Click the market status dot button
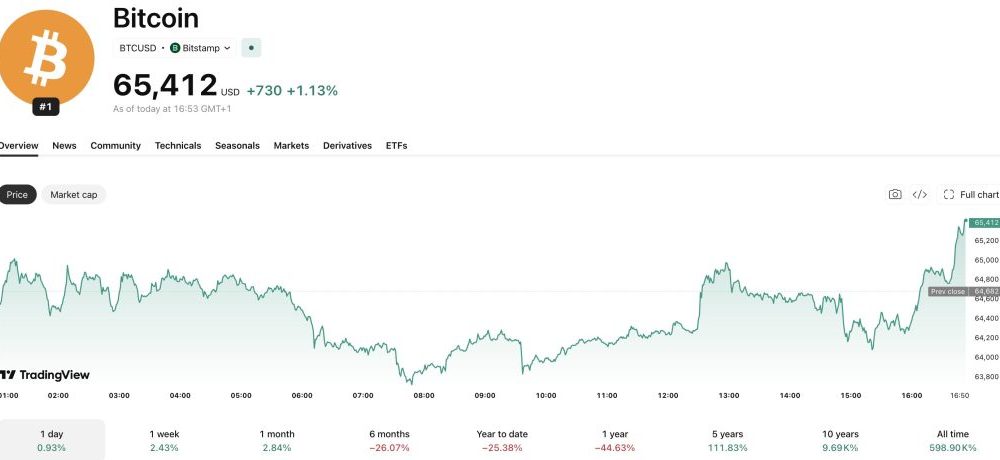The image size is (1000, 460). 251,48
